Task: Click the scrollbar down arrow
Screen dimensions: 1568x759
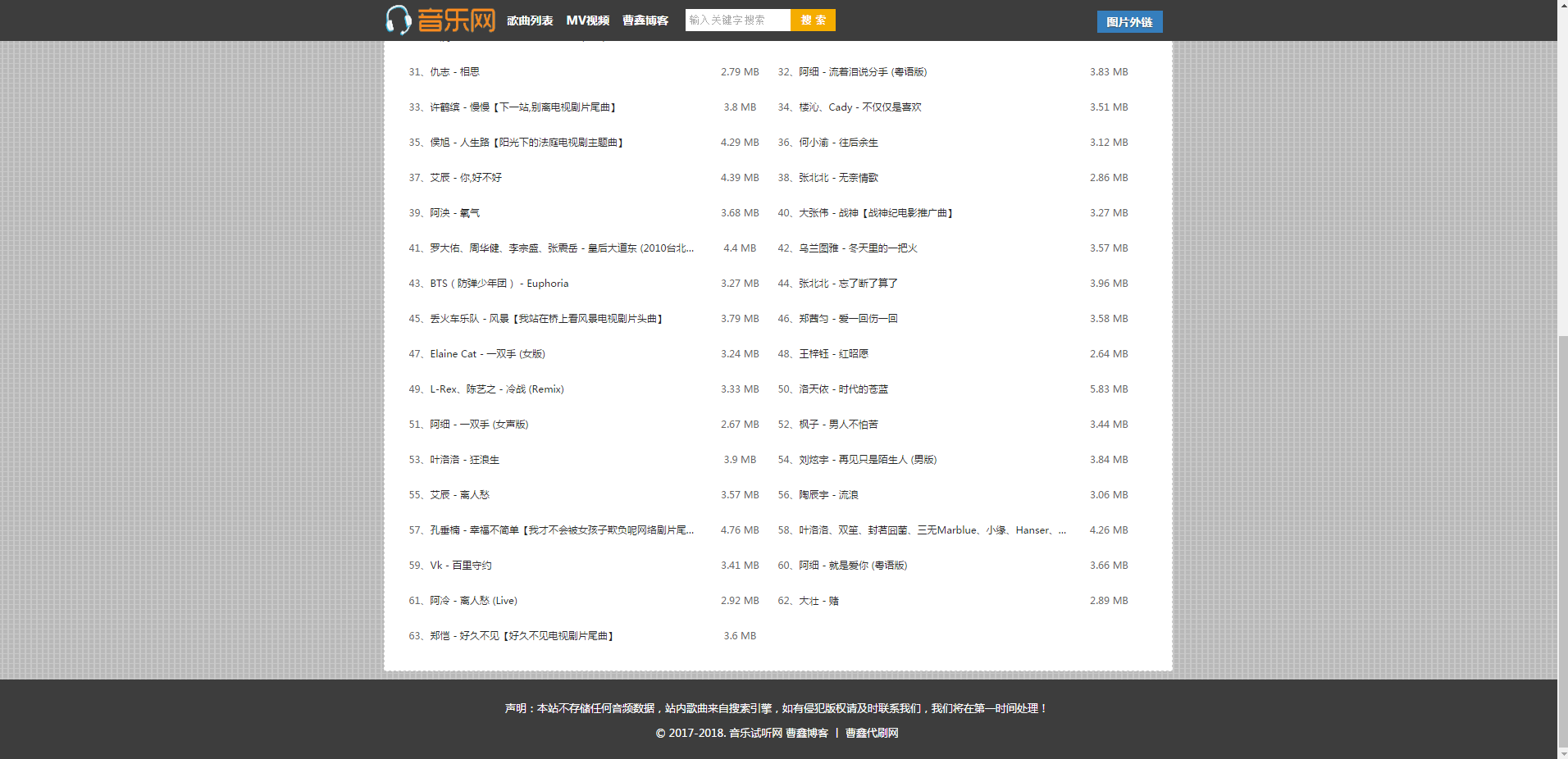Action: pos(1562,753)
